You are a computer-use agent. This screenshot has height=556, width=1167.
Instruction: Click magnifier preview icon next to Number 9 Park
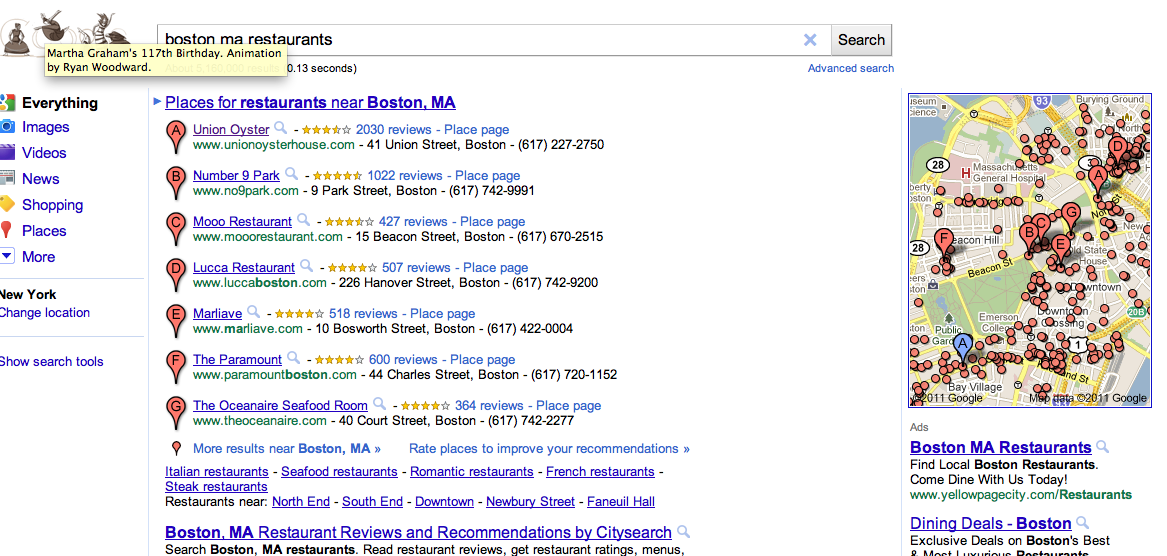293,174
